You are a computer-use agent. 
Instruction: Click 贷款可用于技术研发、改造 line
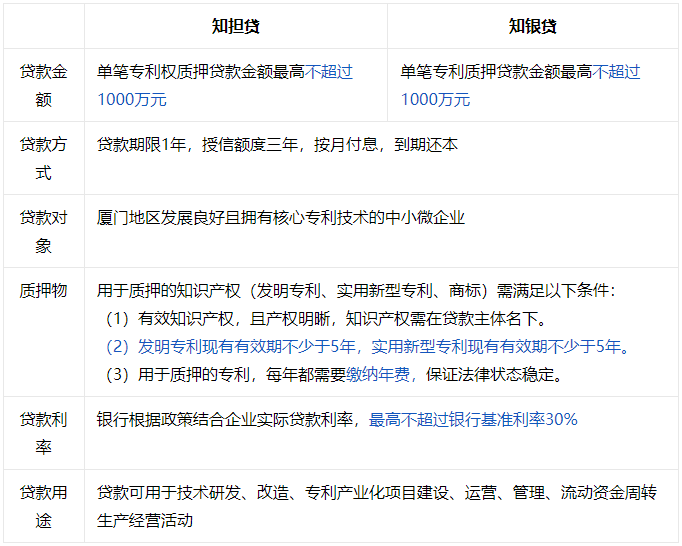[x=377, y=492]
